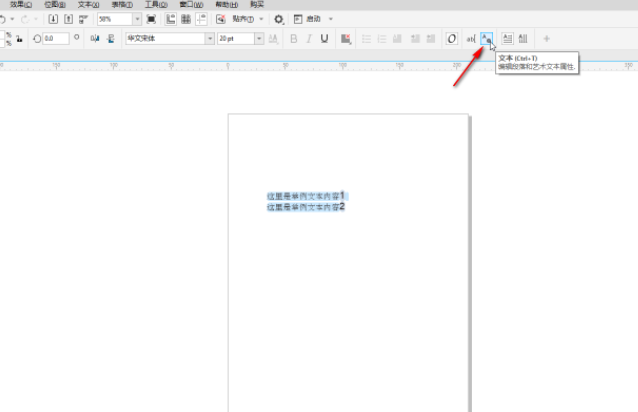The width and height of the screenshot is (638, 412).
Task: Open the 工具 menu
Action: pos(156,4)
